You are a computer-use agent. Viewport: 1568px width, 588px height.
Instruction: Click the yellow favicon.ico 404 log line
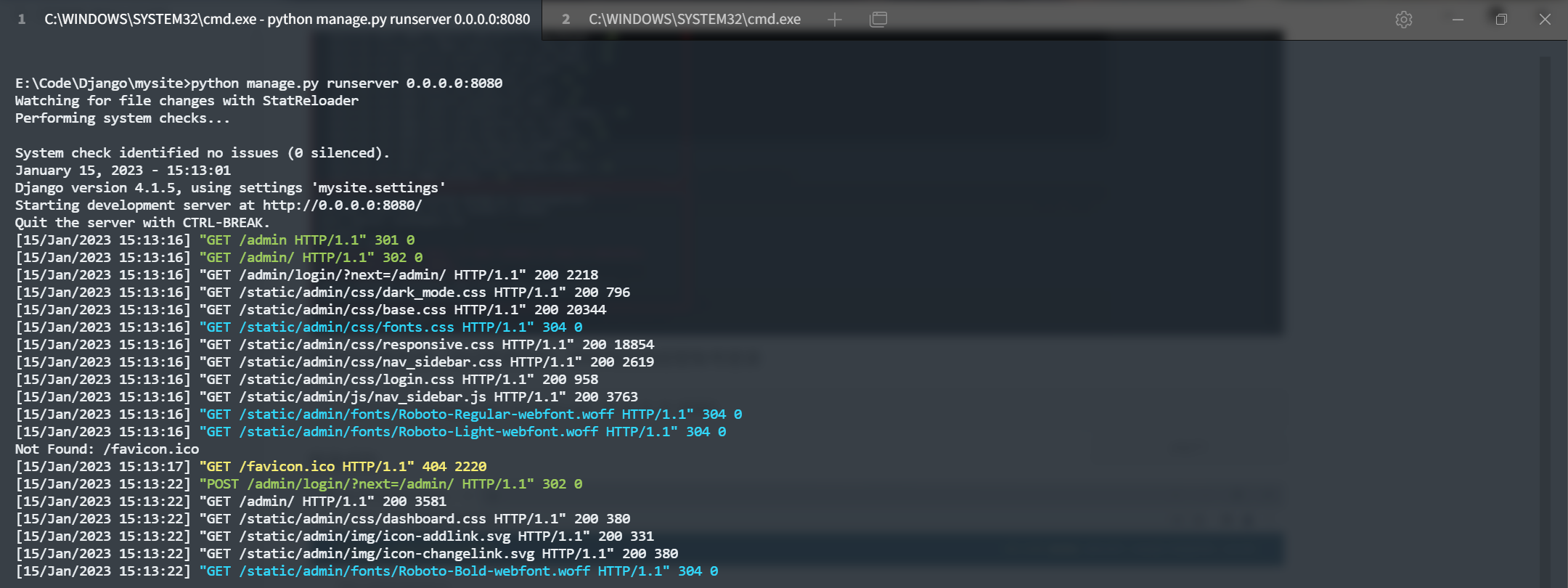tap(343, 467)
